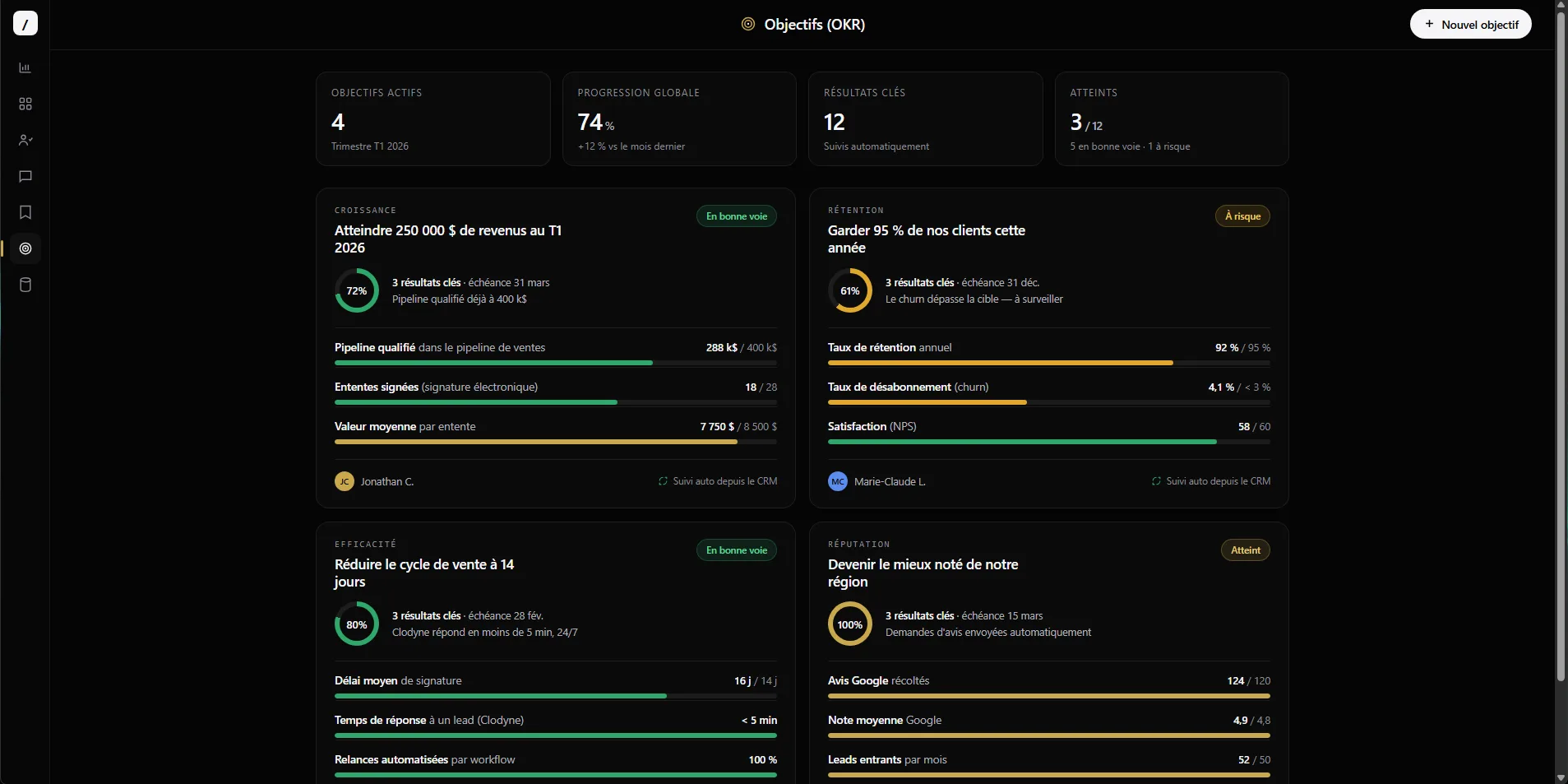The image size is (1568, 784).
Task: Click the À risque status badge
Action: tap(1242, 216)
